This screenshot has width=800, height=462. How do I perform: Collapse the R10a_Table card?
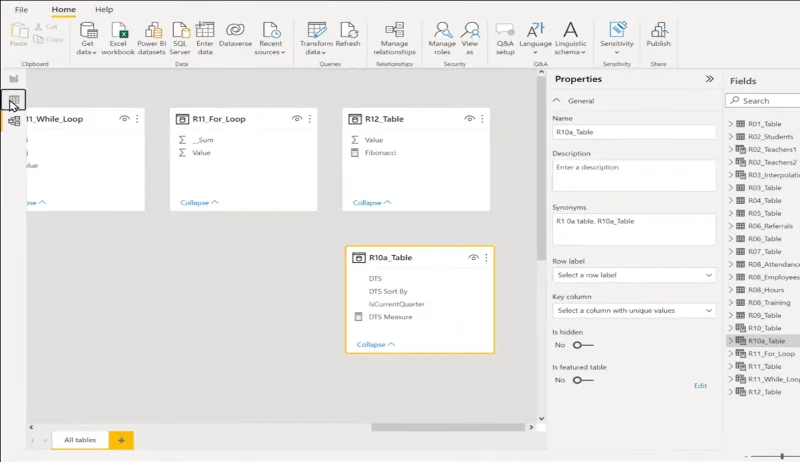click(376, 344)
